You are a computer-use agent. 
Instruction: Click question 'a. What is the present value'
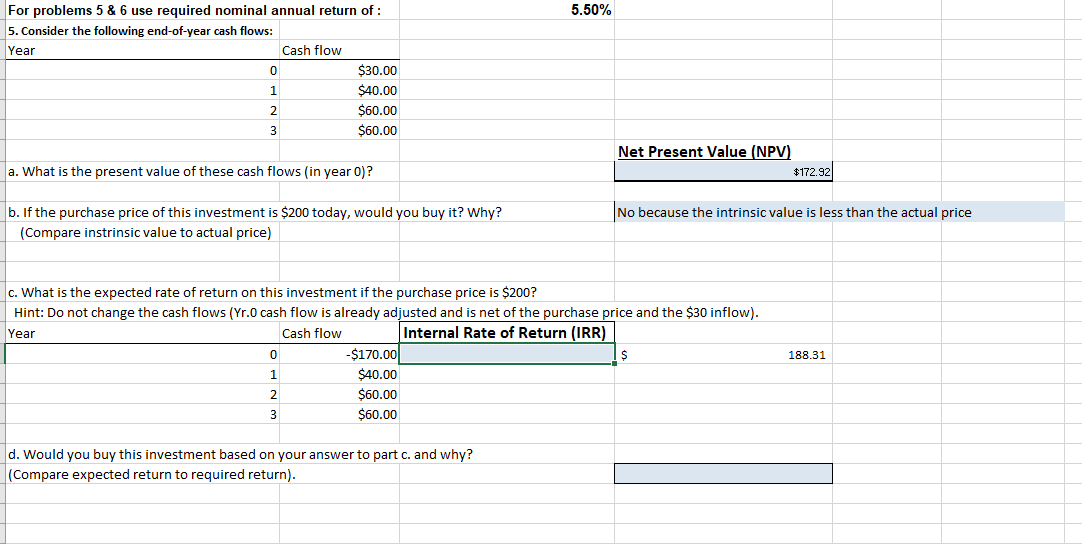pyautogui.click(x=191, y=172)
